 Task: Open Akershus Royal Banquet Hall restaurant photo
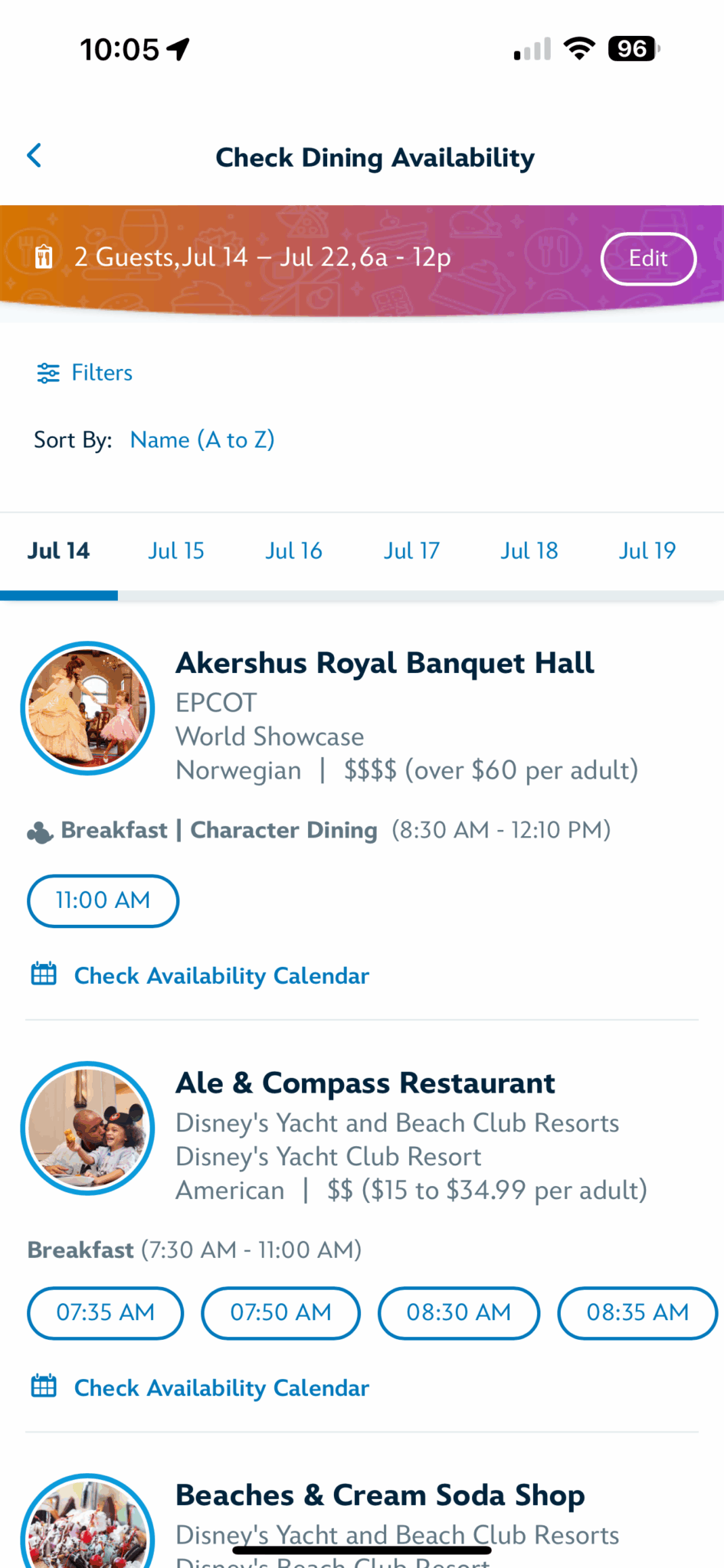88,708
